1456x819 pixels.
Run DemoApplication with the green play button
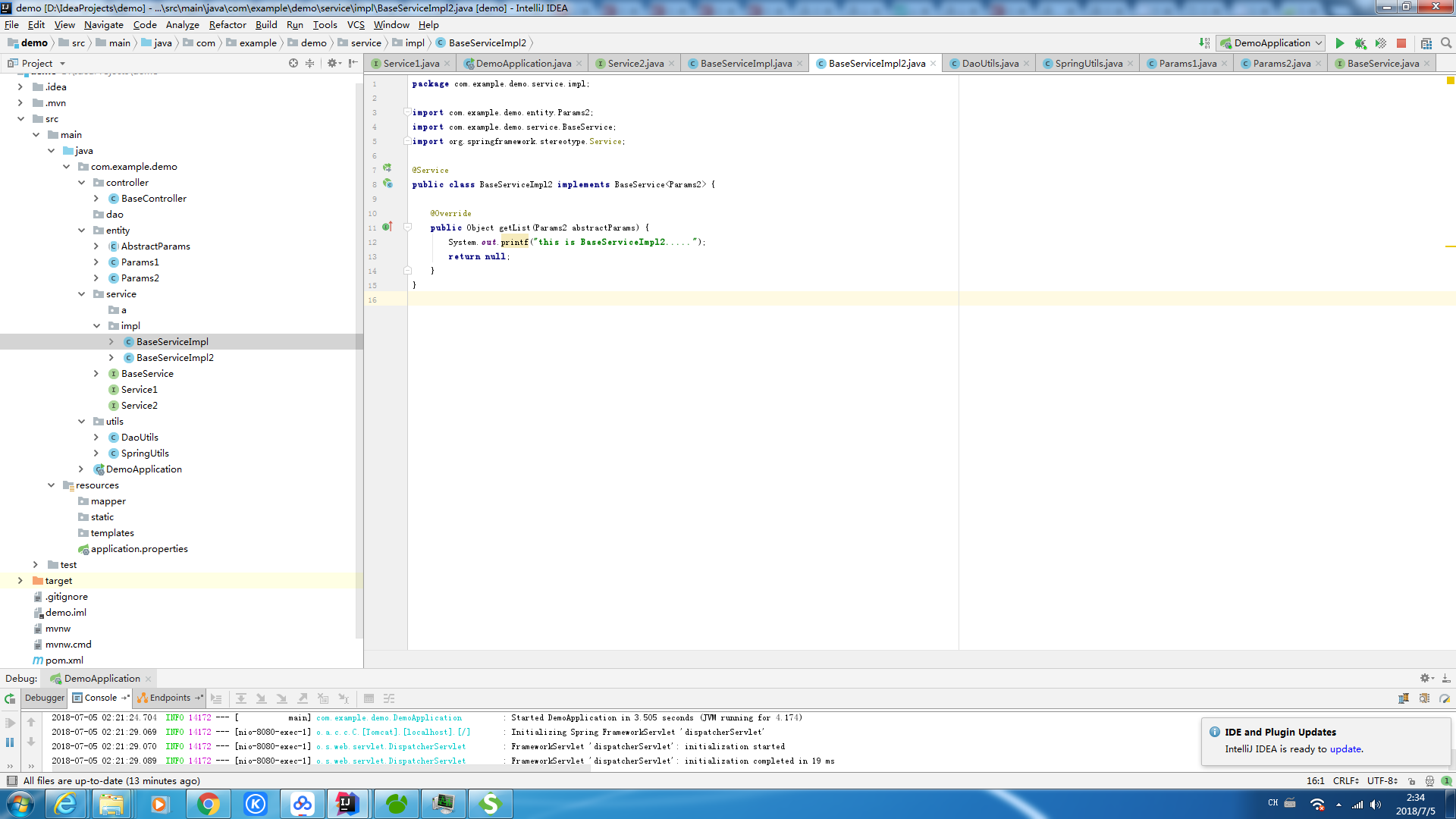(x=1340, y=43)
